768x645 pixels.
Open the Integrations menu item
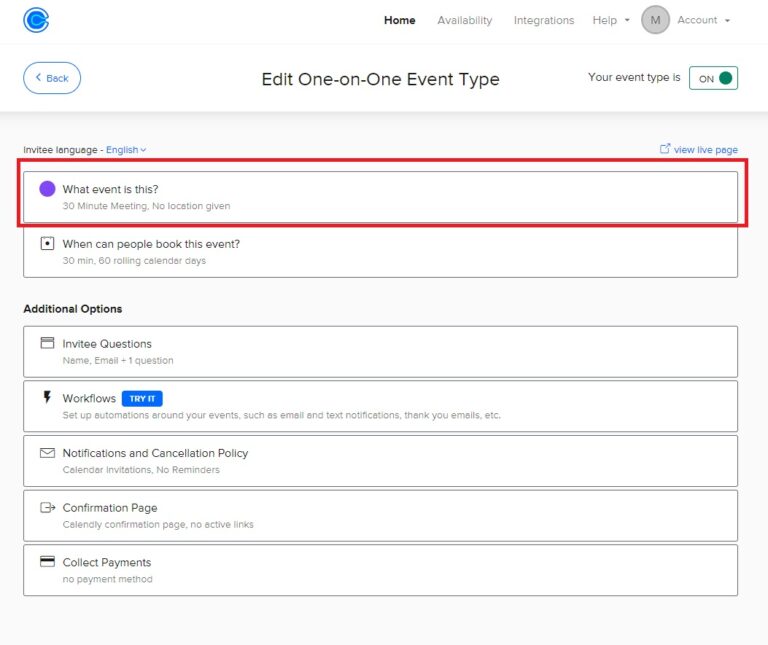pos(544,20)
